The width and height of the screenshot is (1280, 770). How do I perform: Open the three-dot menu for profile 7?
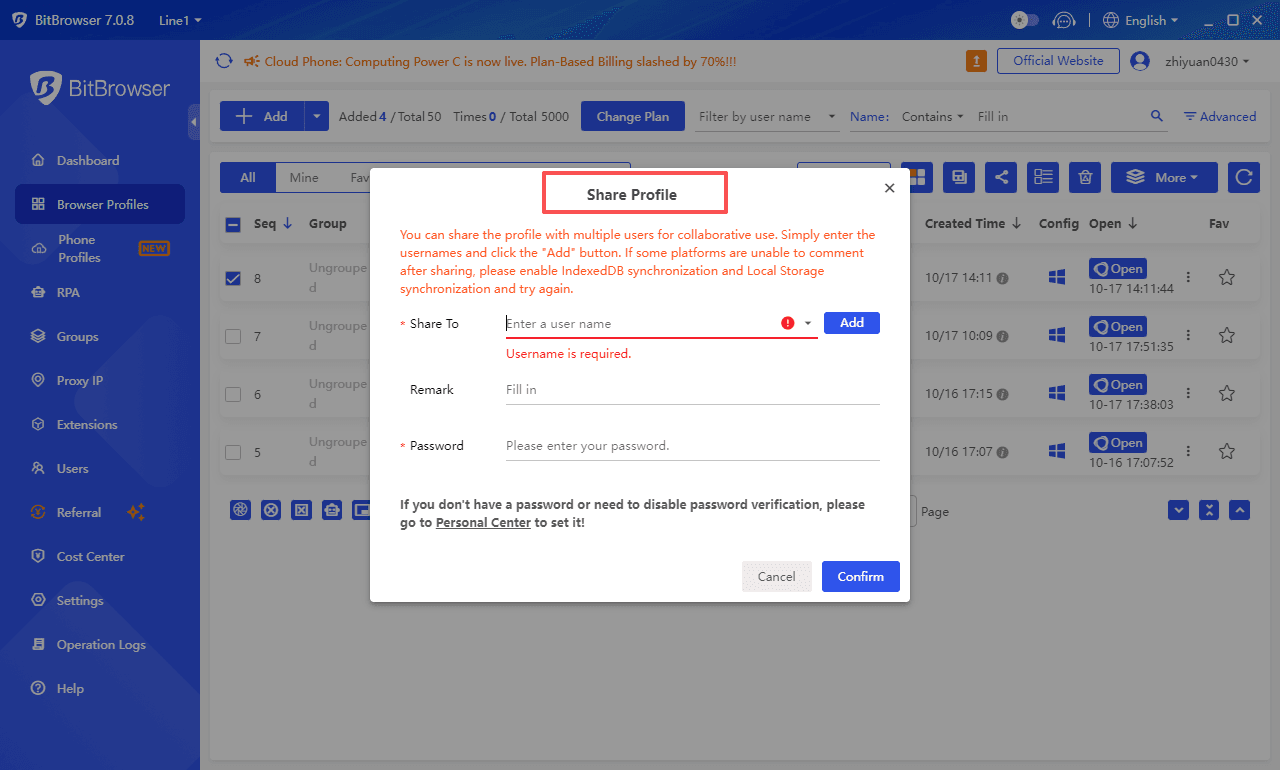[x=1188, y=336]
